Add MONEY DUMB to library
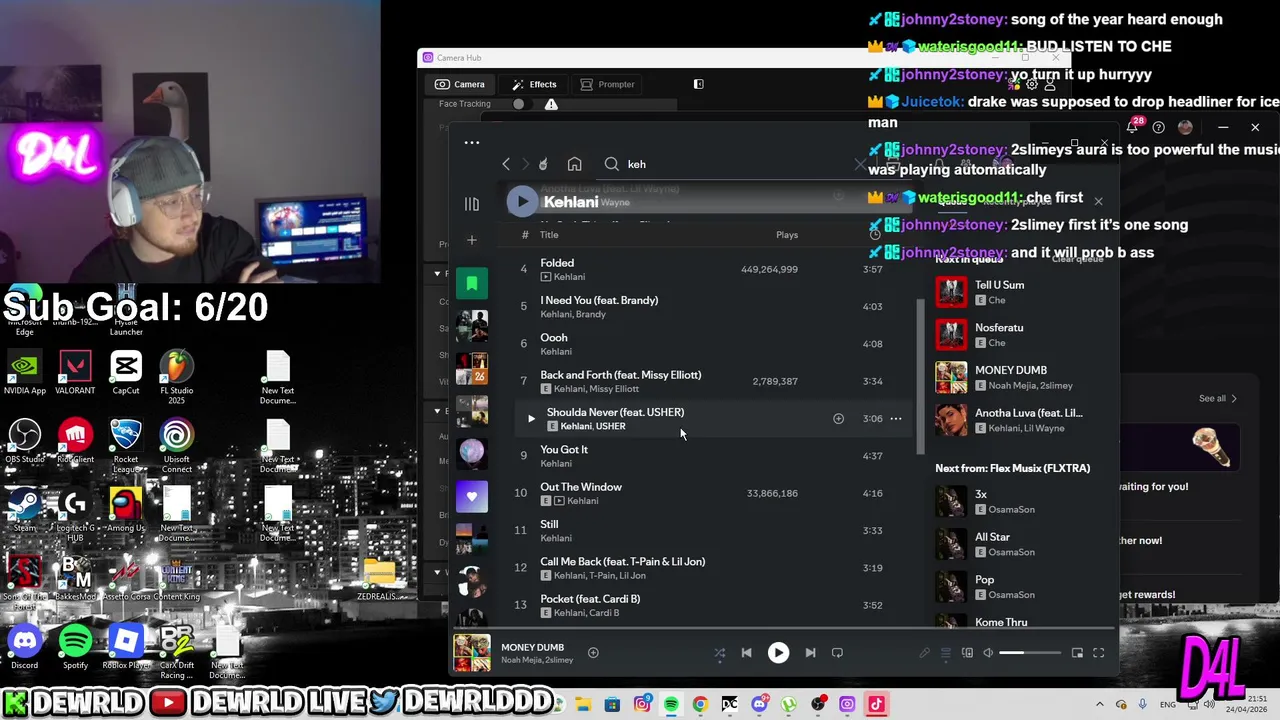1280x720 pixels. click(x=593, y=653)
